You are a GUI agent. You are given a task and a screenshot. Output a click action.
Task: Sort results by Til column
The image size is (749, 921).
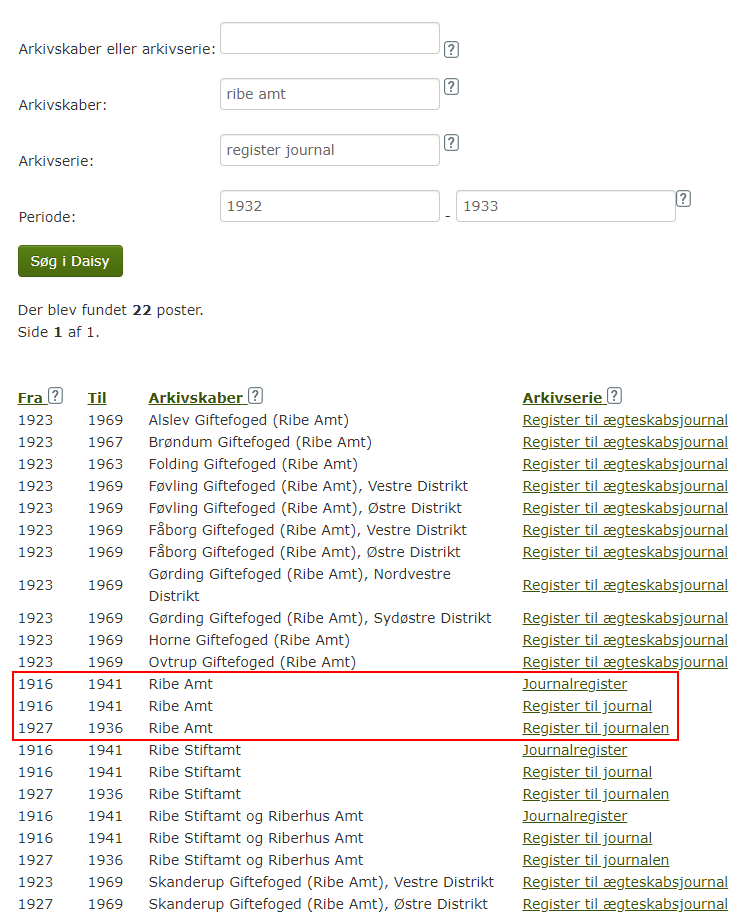[x=97, y=398]
